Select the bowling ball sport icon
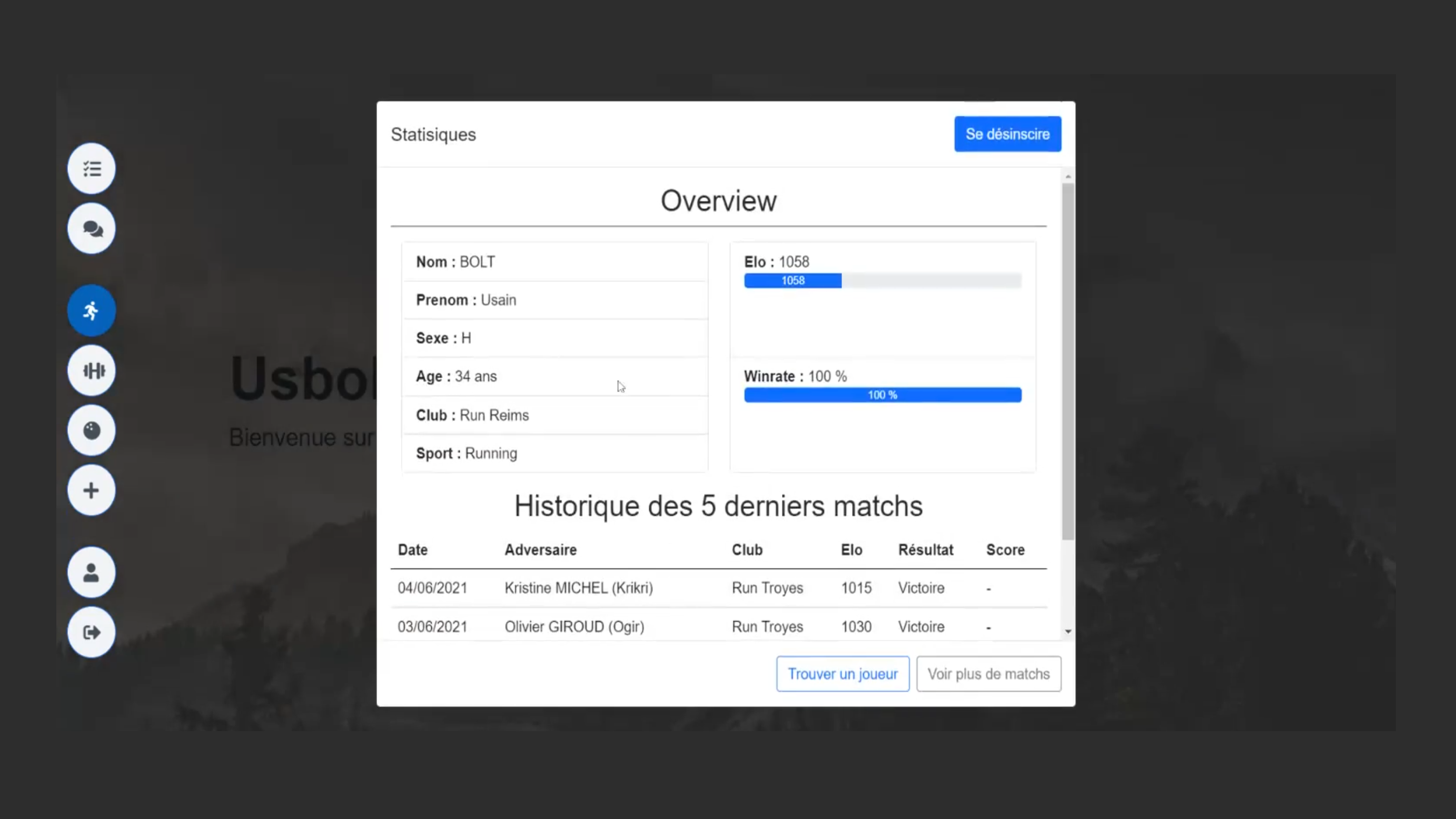1456x819 pixels. (91, 431)
